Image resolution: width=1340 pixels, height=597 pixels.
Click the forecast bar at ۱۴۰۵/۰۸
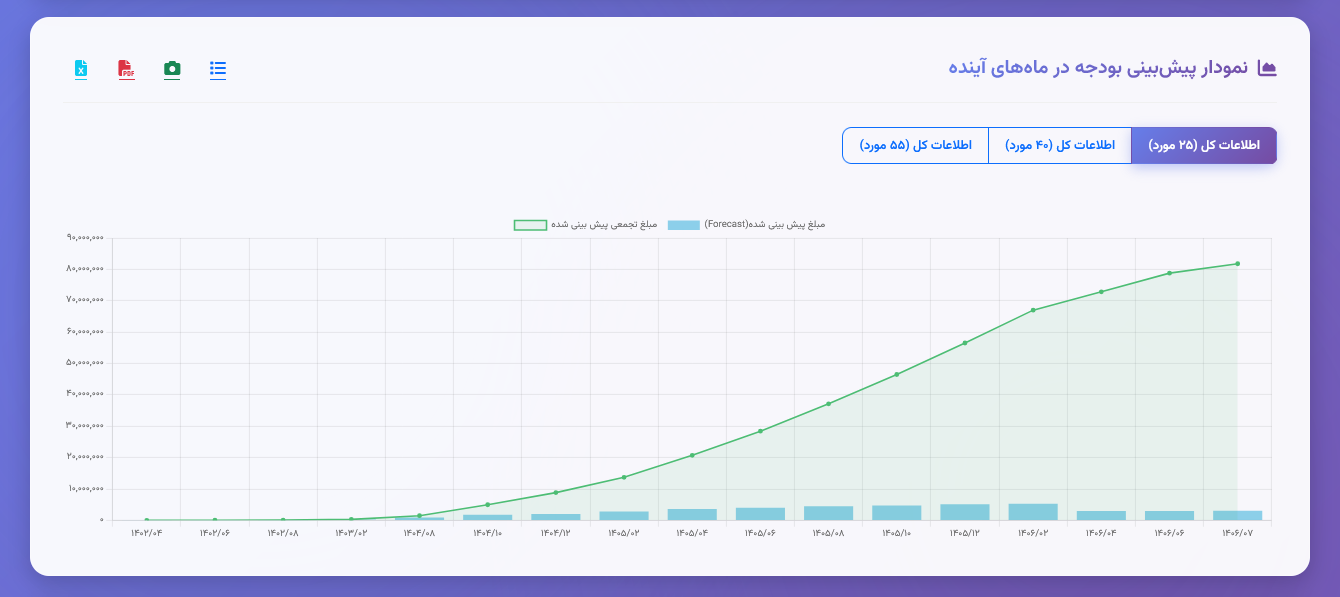click(x=829, y=513)
